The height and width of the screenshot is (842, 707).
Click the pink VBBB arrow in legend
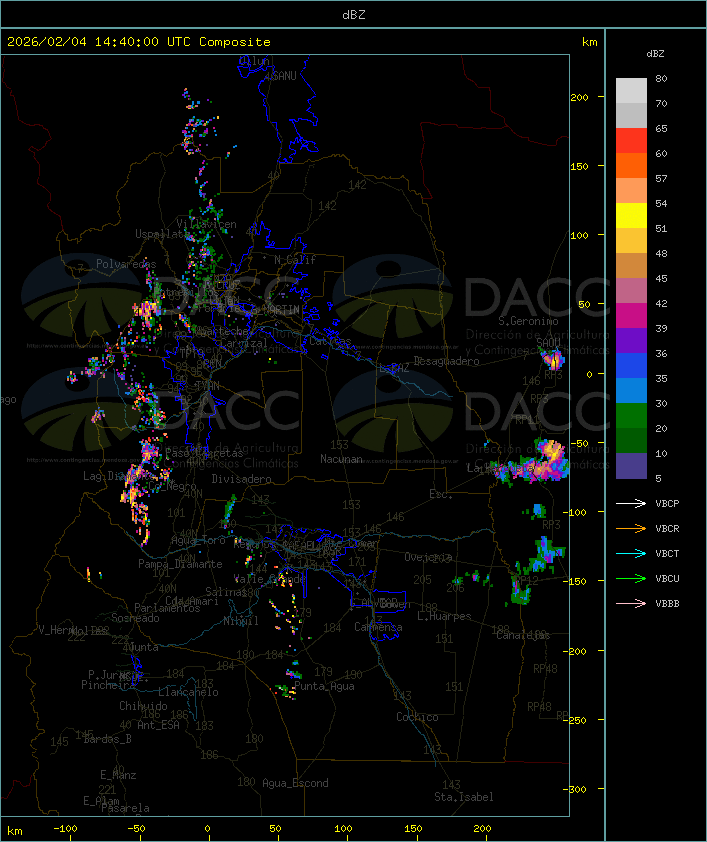point(631,604)
